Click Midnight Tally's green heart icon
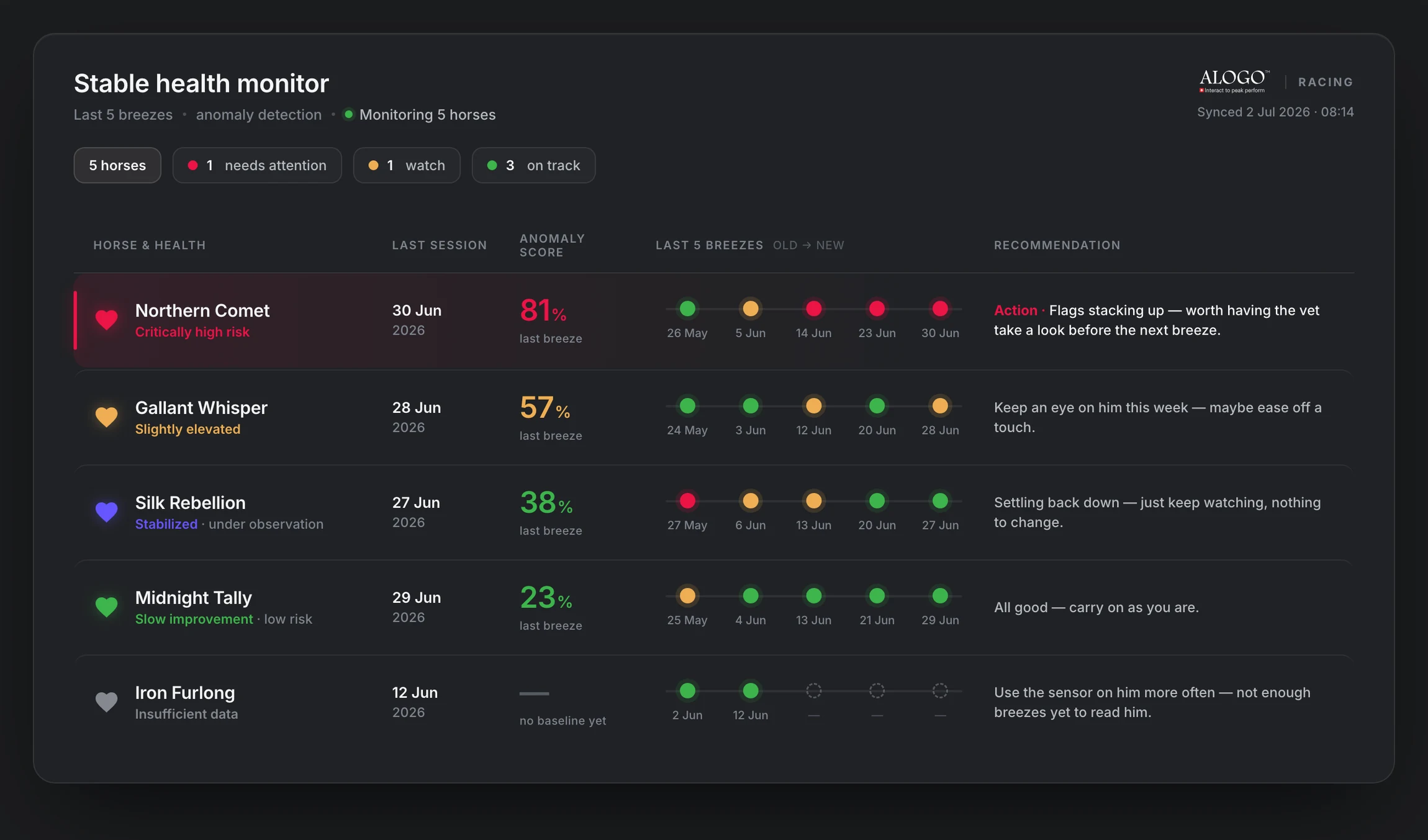 [x=106, y=607]
